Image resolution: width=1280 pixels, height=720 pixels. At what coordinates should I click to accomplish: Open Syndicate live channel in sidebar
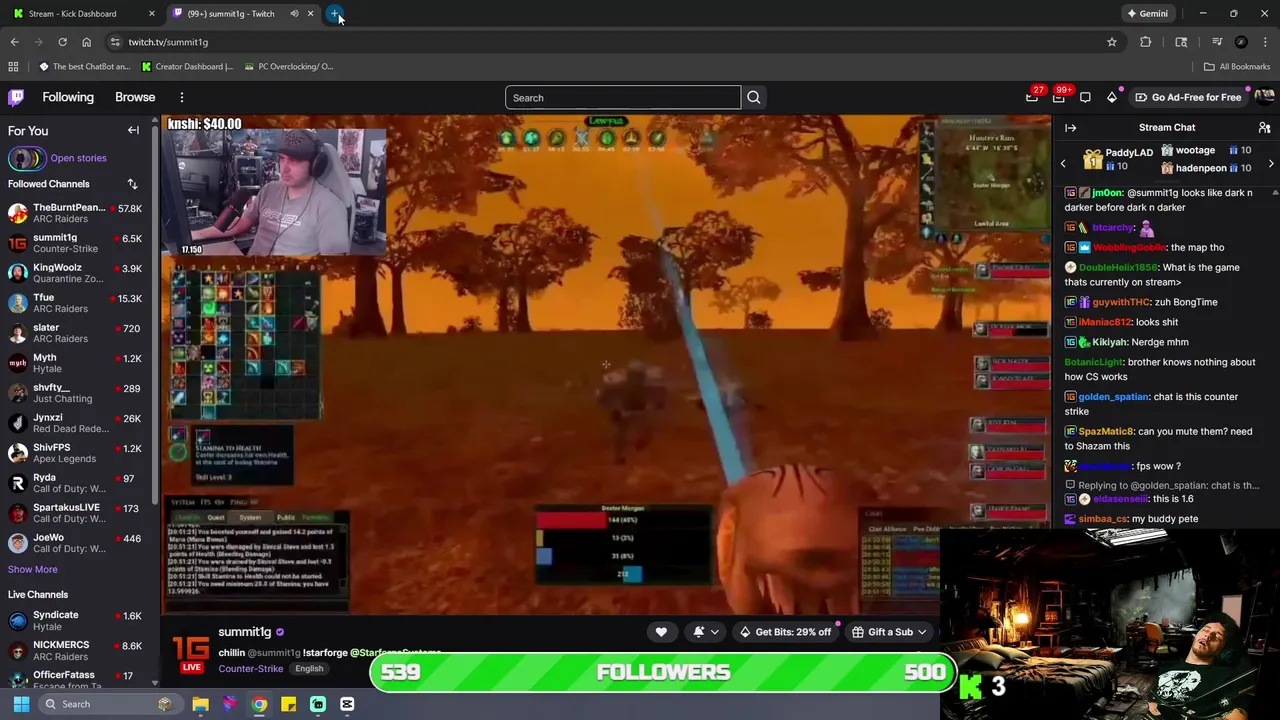(77, 620)
